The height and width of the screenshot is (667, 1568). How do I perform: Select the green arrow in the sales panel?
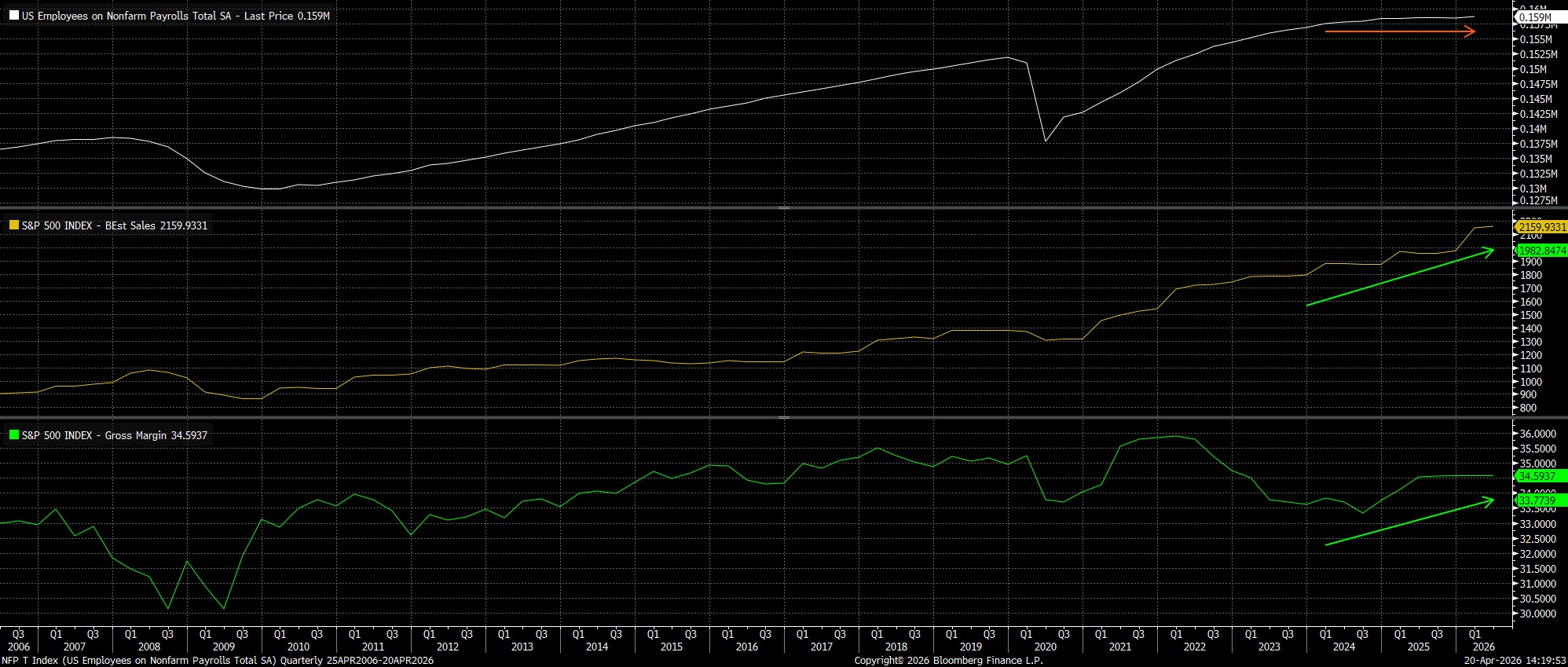tap(1399, 277)
